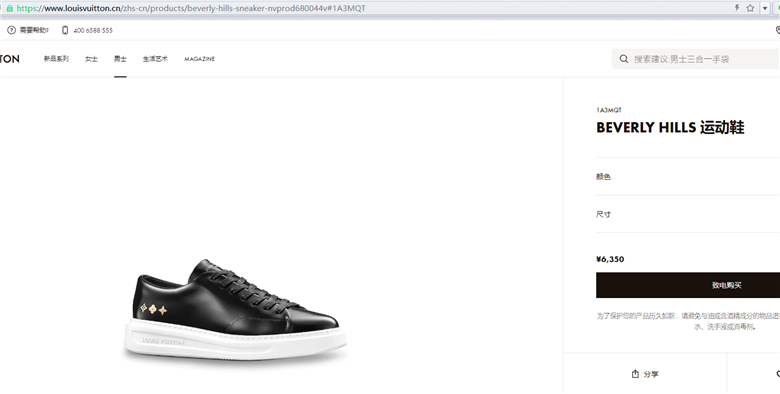Select the 男士 navigation tab

point(120,59)
